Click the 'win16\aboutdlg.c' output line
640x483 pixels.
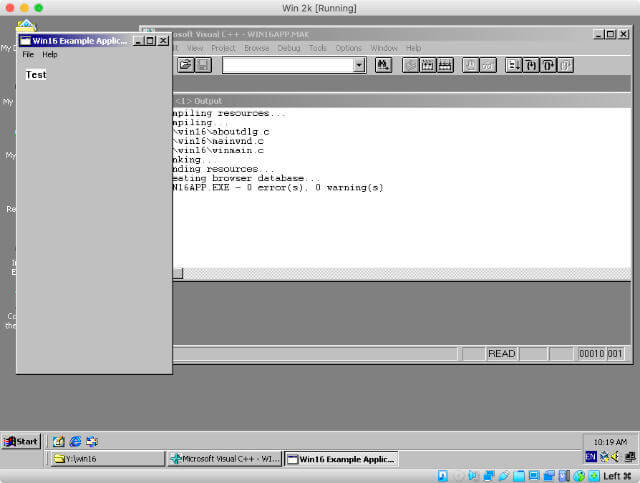[x=221, y=132]
